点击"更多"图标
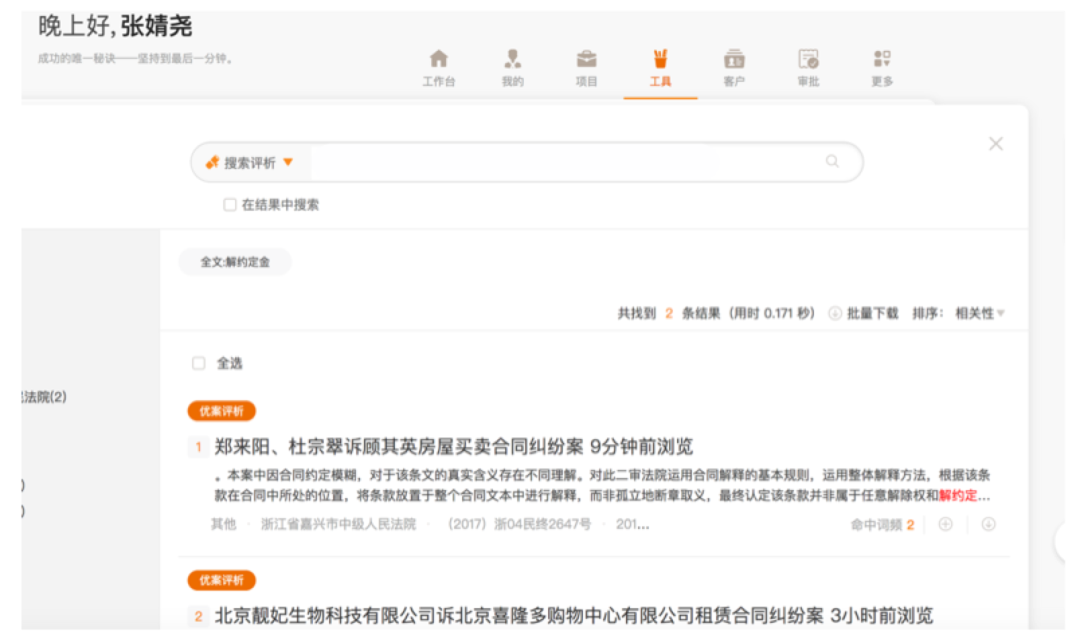This screenshot has height=639, width=1080. (881, 60)
